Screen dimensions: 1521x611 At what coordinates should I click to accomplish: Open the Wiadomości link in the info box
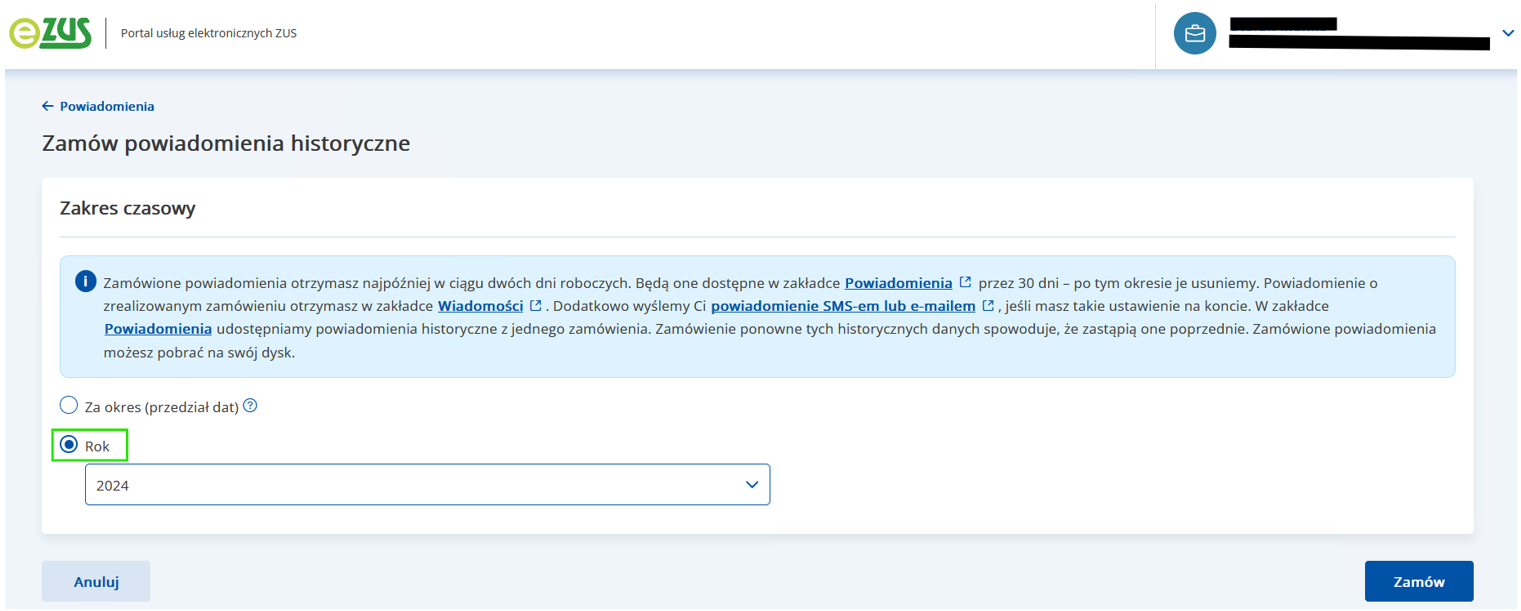tap(480, 305)
